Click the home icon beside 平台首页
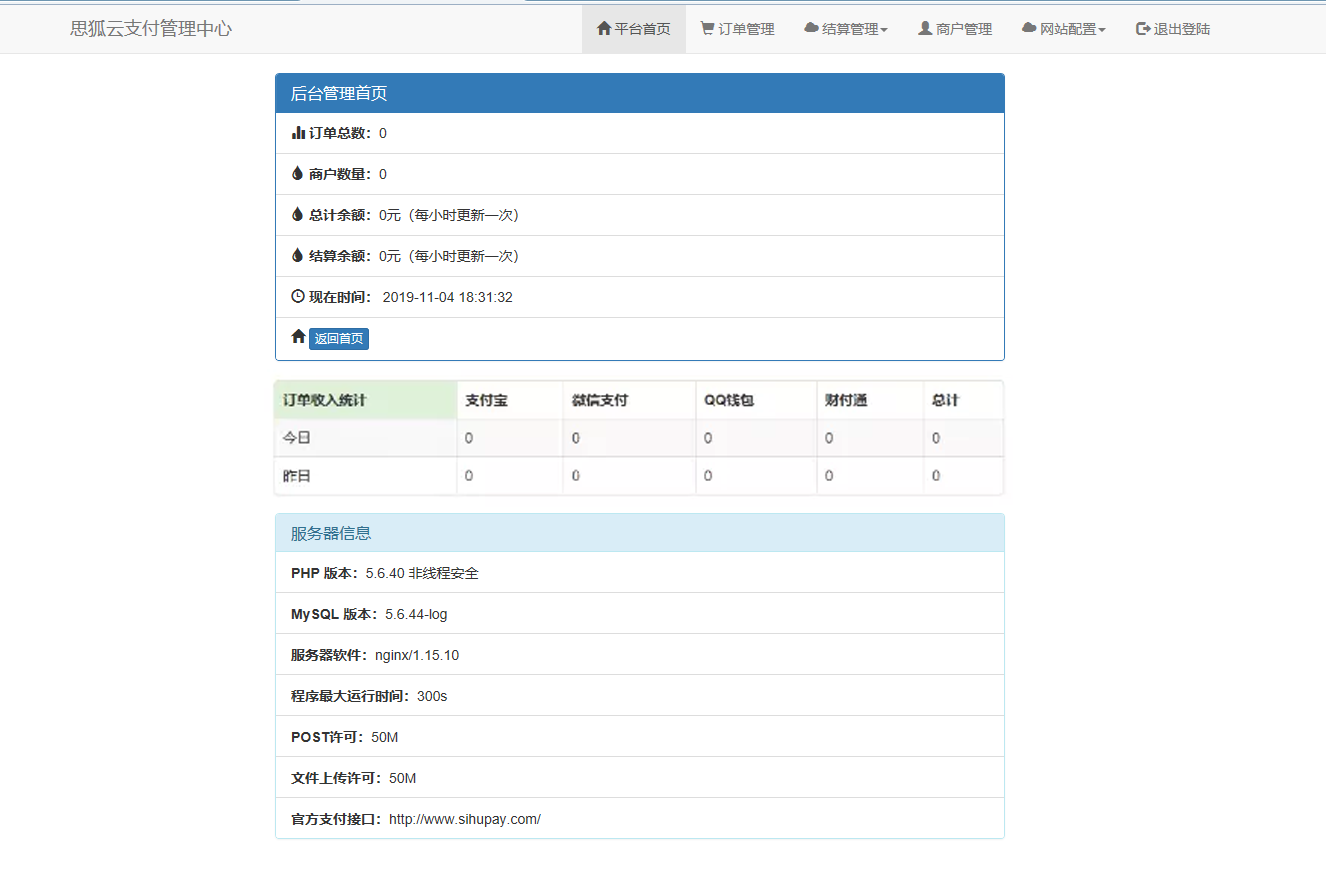The height and width of the screenshot is (879, 1326). [x=602, y=28]
